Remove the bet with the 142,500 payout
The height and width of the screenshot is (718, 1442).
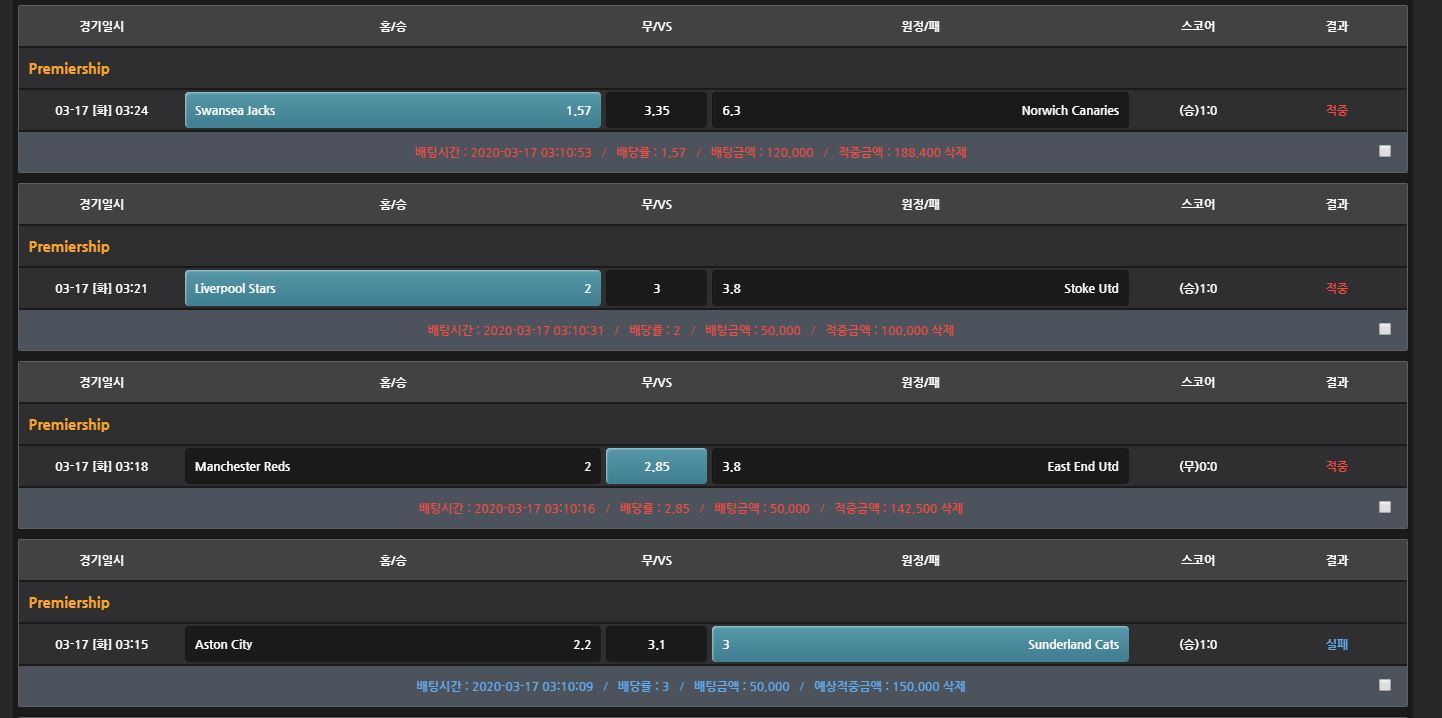click(x=951, y=509)
